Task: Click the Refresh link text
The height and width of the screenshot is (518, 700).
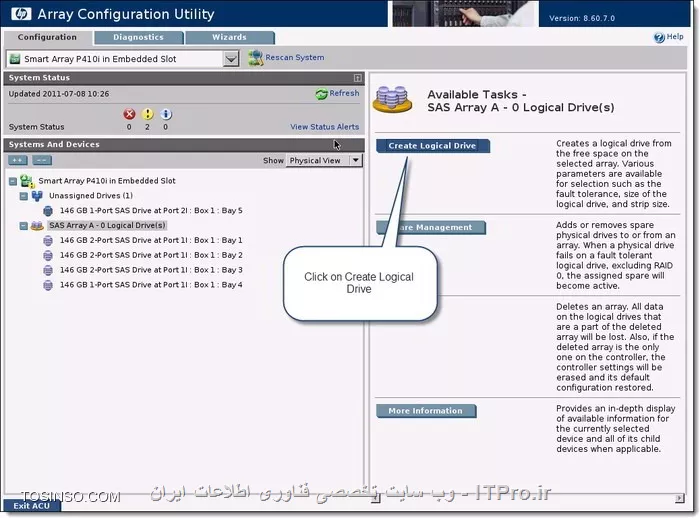Action: (344, 93)
